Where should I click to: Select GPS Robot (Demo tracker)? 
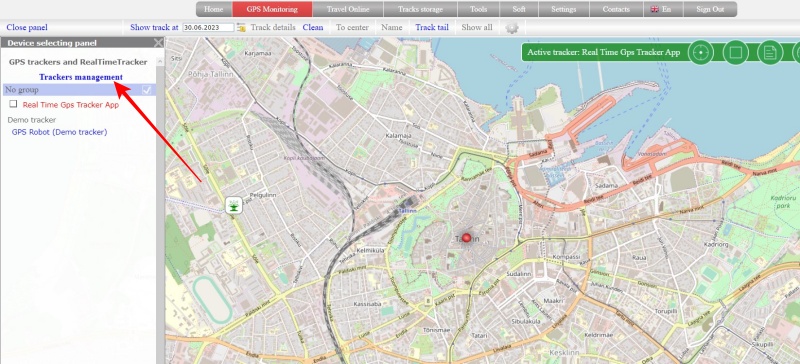(59, 132)
